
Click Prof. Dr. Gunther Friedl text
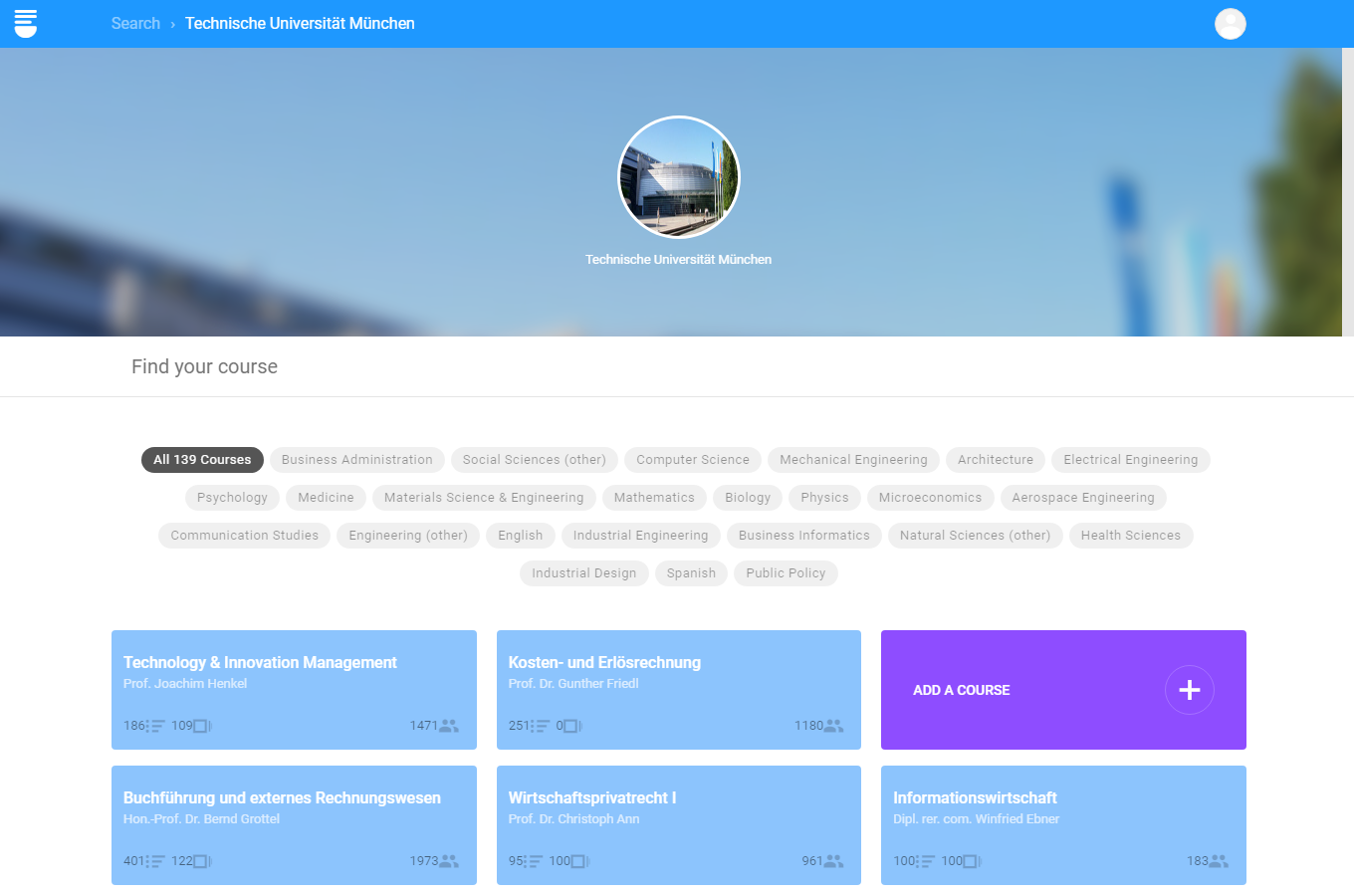click(x=573, y=684)
